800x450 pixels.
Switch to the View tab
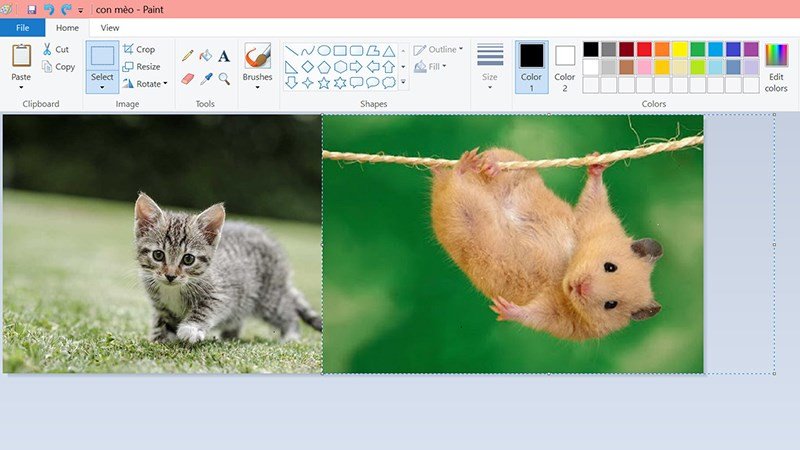point(110,28)
